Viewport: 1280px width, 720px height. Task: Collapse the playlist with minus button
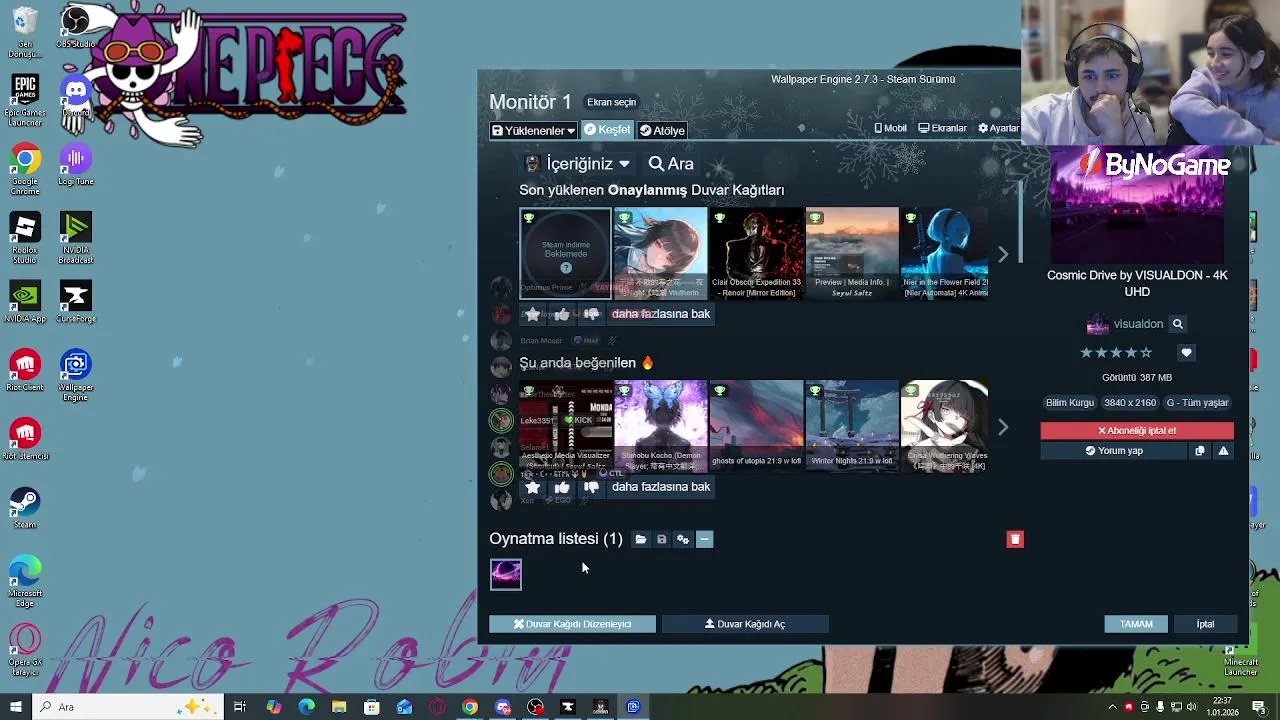click(x=704, y=539)
